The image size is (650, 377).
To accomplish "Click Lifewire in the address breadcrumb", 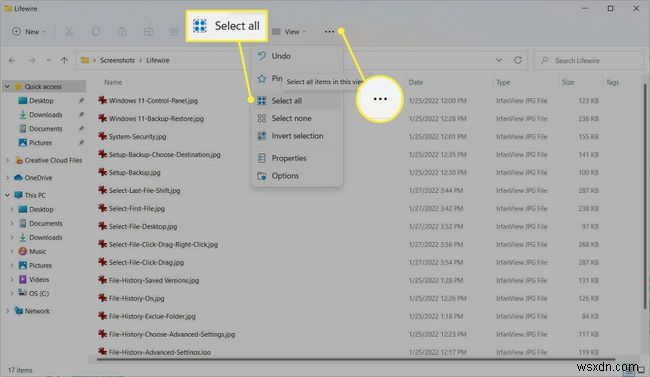I will pyautogui.click(x=158, y=61).
